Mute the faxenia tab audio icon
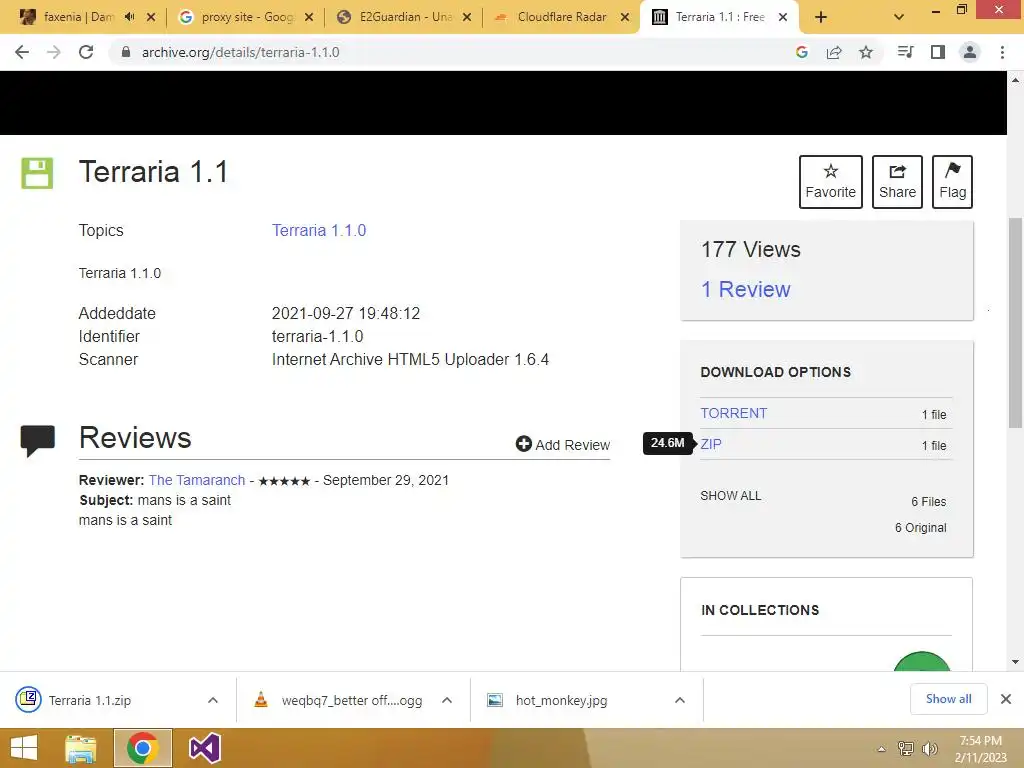Viewport: 1024px width, 768px height. point(129,17)
